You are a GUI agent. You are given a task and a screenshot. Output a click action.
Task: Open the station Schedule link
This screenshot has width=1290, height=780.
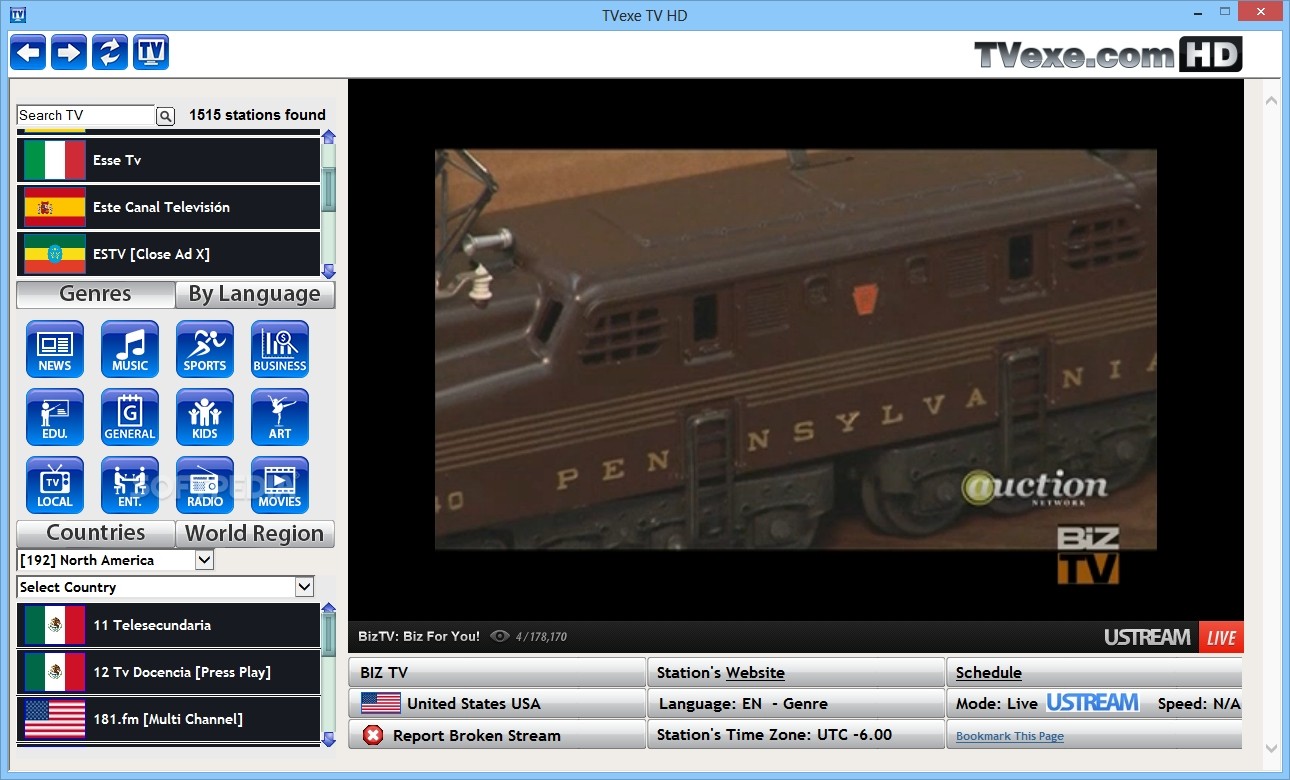click(989, 673)
